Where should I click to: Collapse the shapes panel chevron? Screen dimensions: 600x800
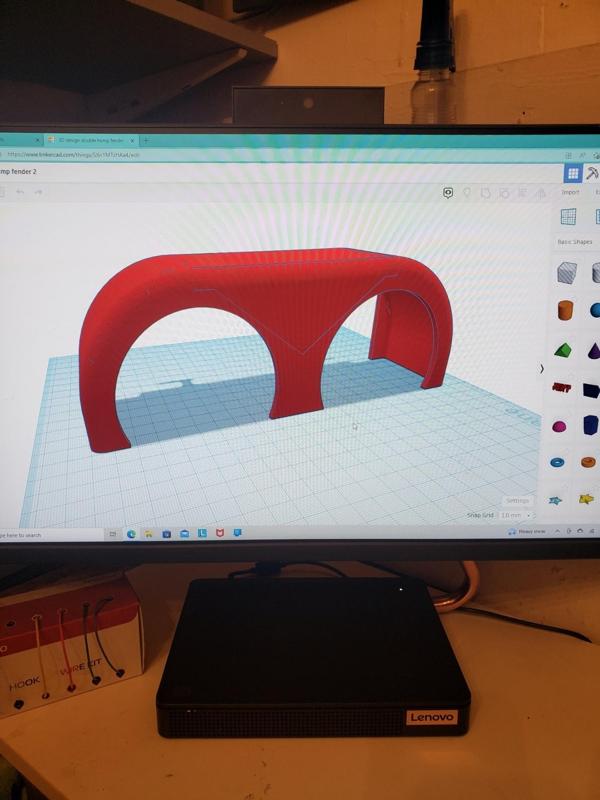click(x=542, y=368)
